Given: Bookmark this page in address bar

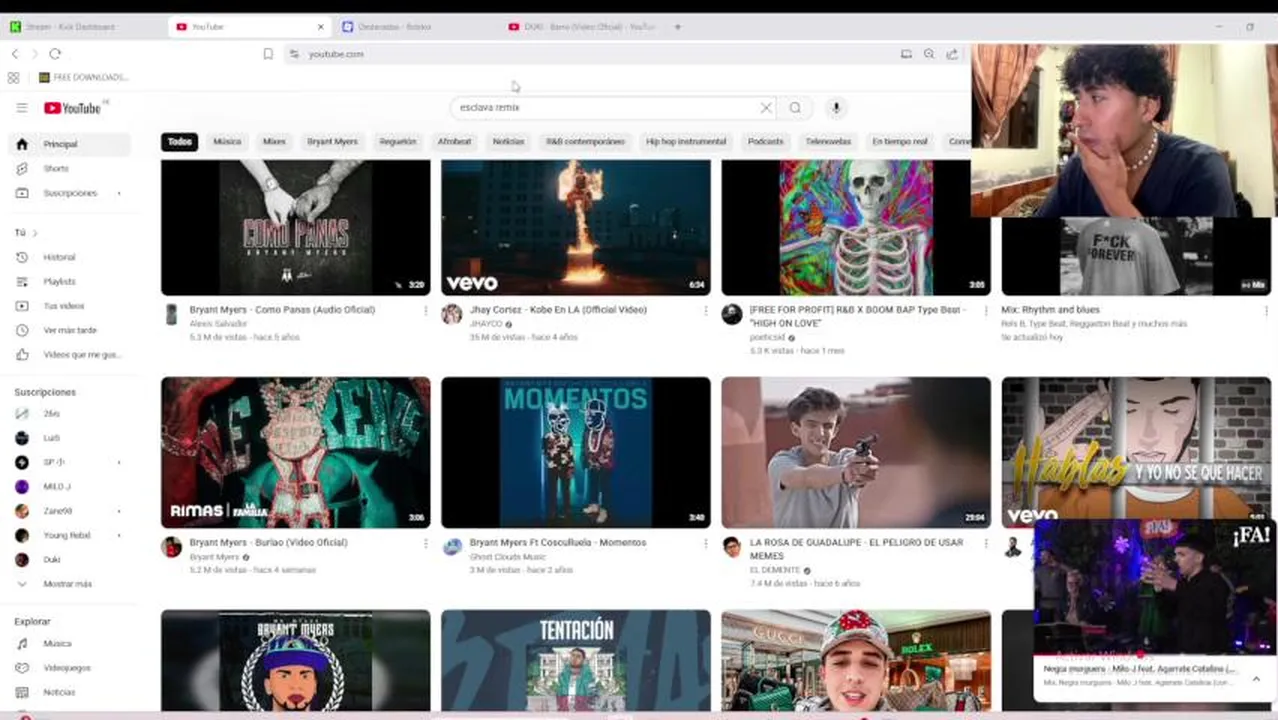Looking at the screenshot, I should (268, 54).
